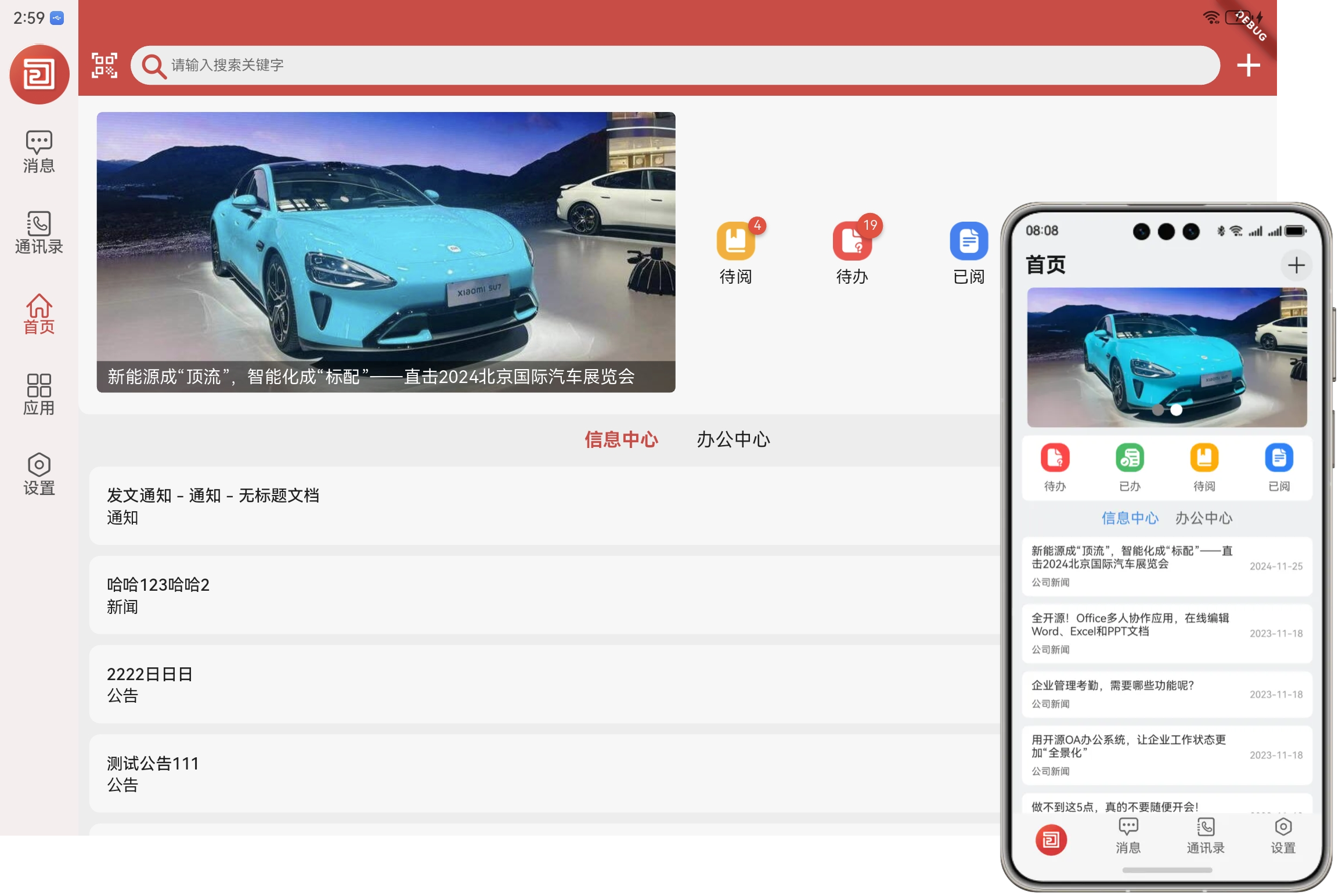Select the second carousel dot on phone banner
The width and height of the screenshot is (1342, 896).
coord(1176,410)
